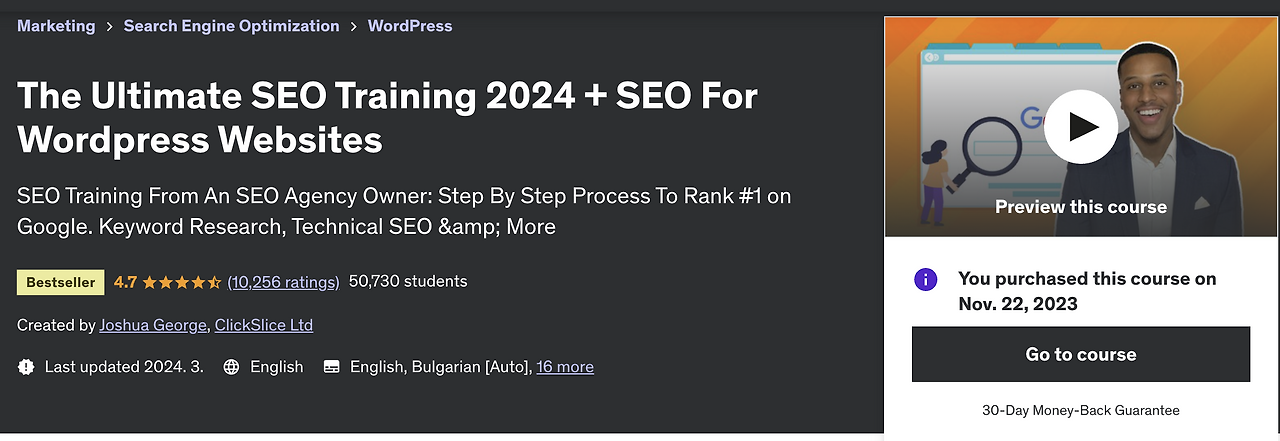Go to Search Engine Optimization breadcrumb
The image size is (1280, 441).
pyautogui.click(x=231, y=26)
